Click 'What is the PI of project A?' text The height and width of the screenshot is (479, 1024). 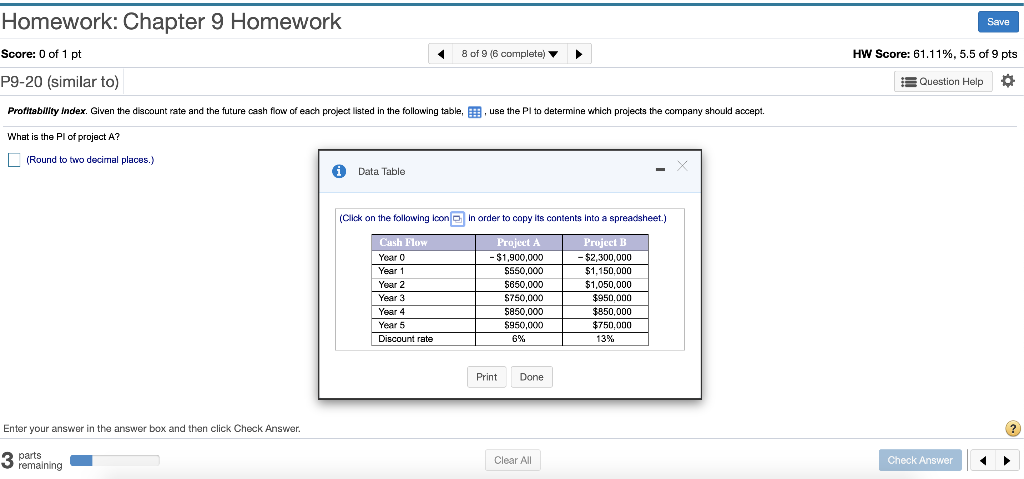63,137
